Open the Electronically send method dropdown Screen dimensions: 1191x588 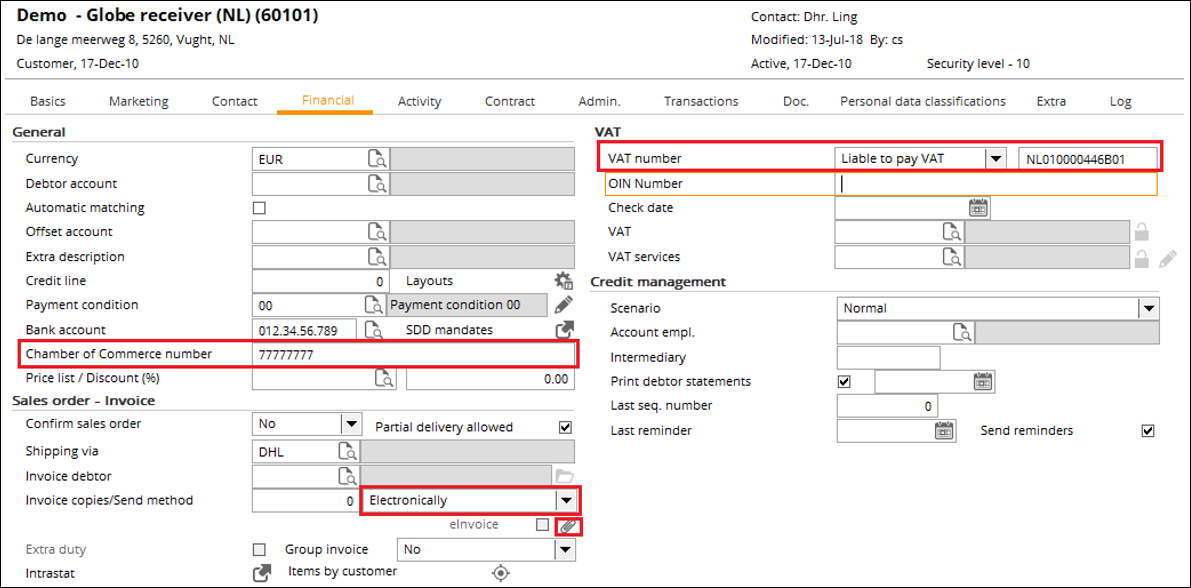564,501
